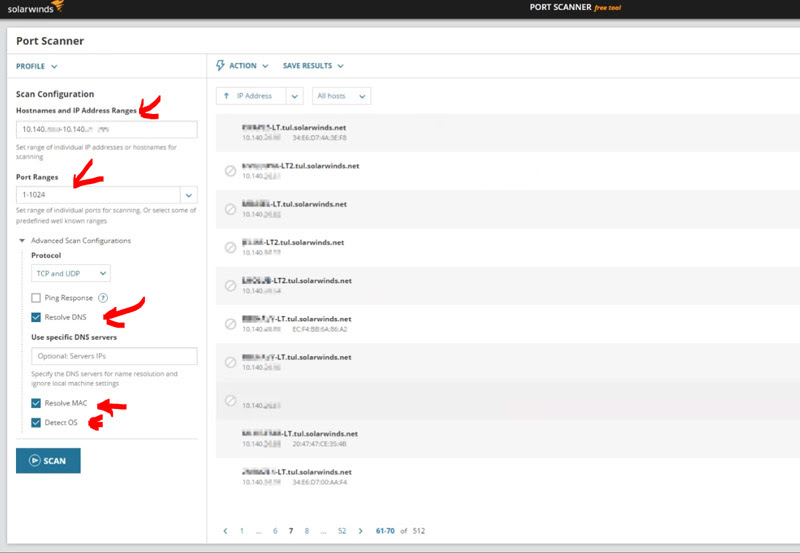Image resolution: width=800 pixels, height=553 pixels.
Task: Uncheck the Detect OS checkbox
Action: 36,422
